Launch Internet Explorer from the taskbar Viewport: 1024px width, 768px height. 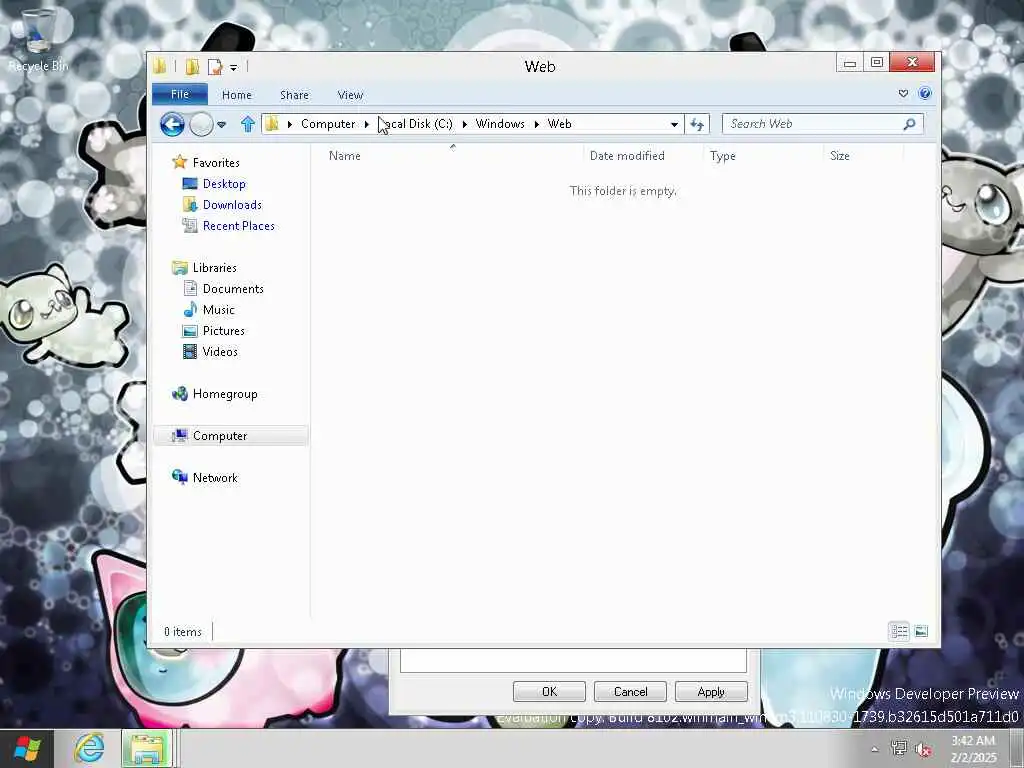[x=88, y=748]
